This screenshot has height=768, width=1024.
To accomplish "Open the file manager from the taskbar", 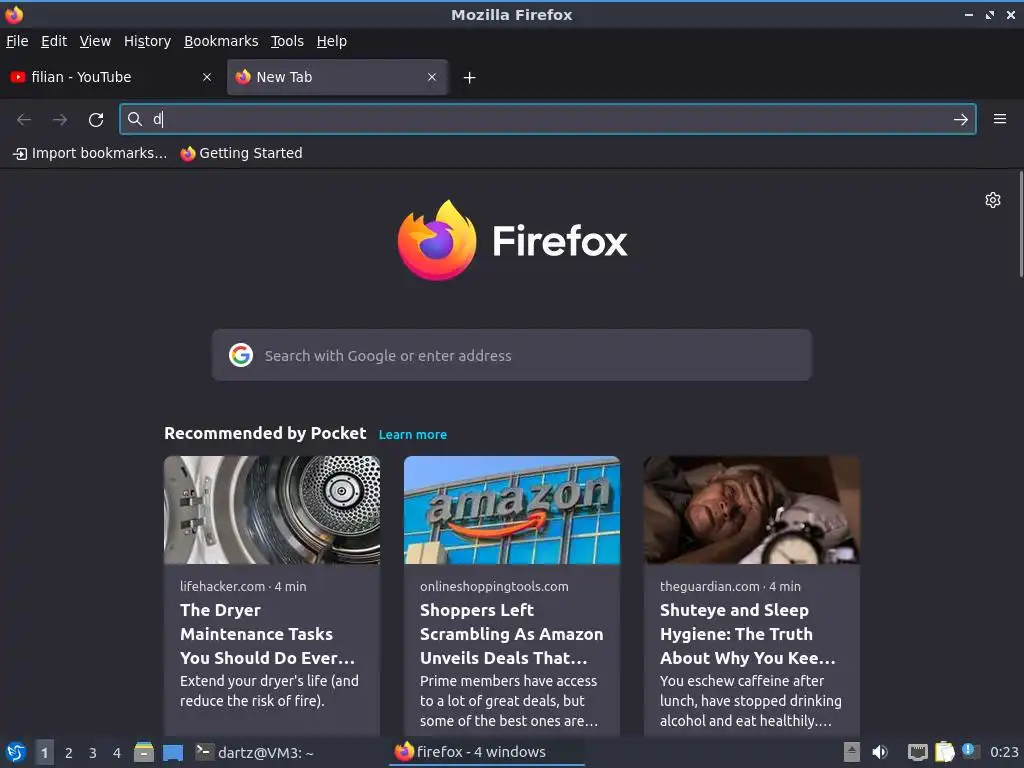I will (x=144, y=752).
